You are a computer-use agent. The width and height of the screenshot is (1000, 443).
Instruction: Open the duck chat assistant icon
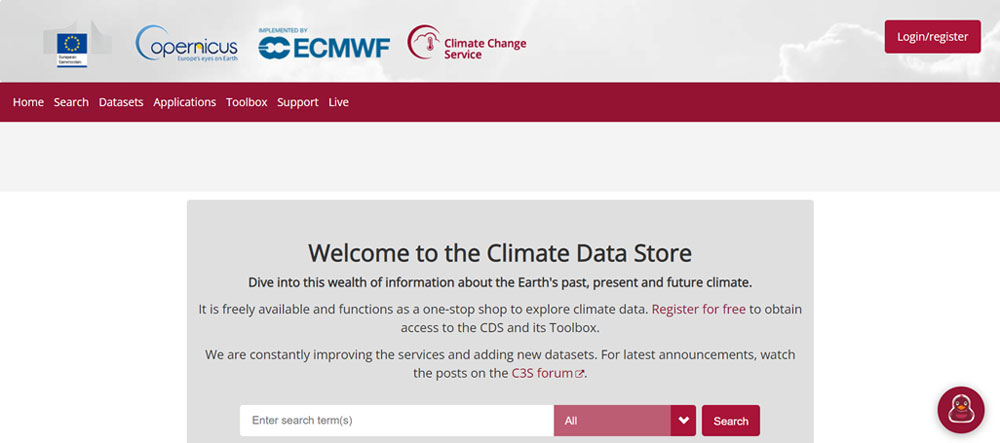tap(961, 410)
